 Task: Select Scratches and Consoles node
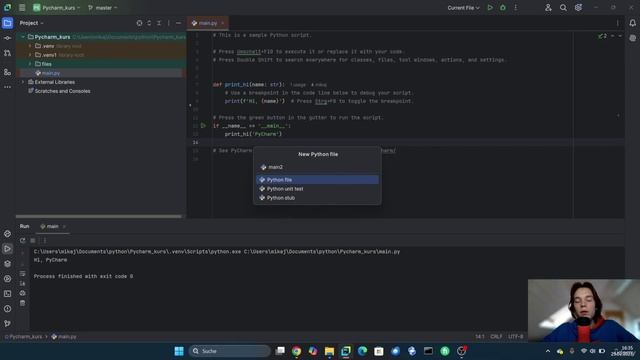[59, 91]
